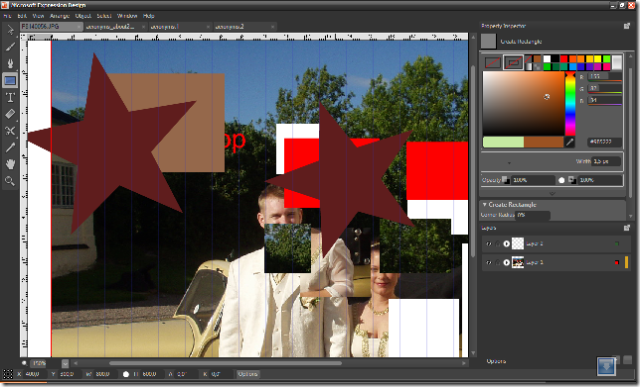Screen dimensions: 640x387
Task: Click the Corner Radius input field
Action: tap(533, 215)
